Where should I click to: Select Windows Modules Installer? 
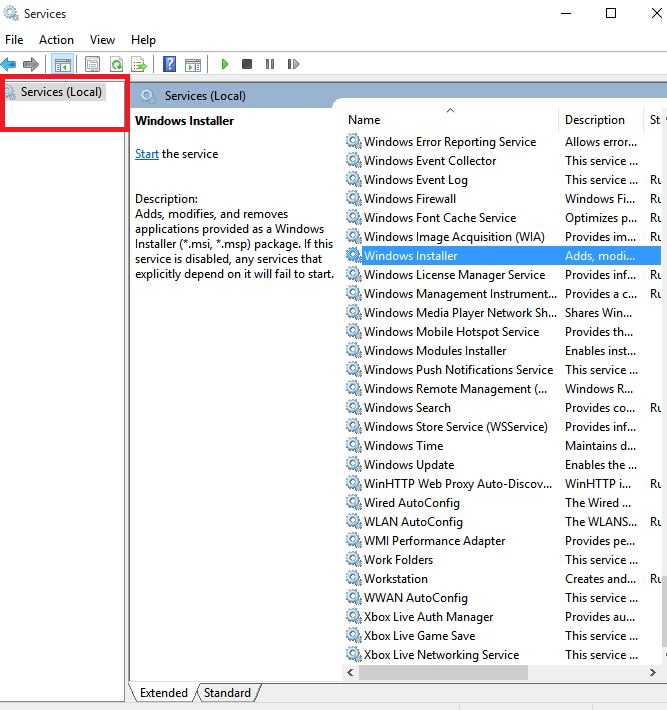point(503,351)
